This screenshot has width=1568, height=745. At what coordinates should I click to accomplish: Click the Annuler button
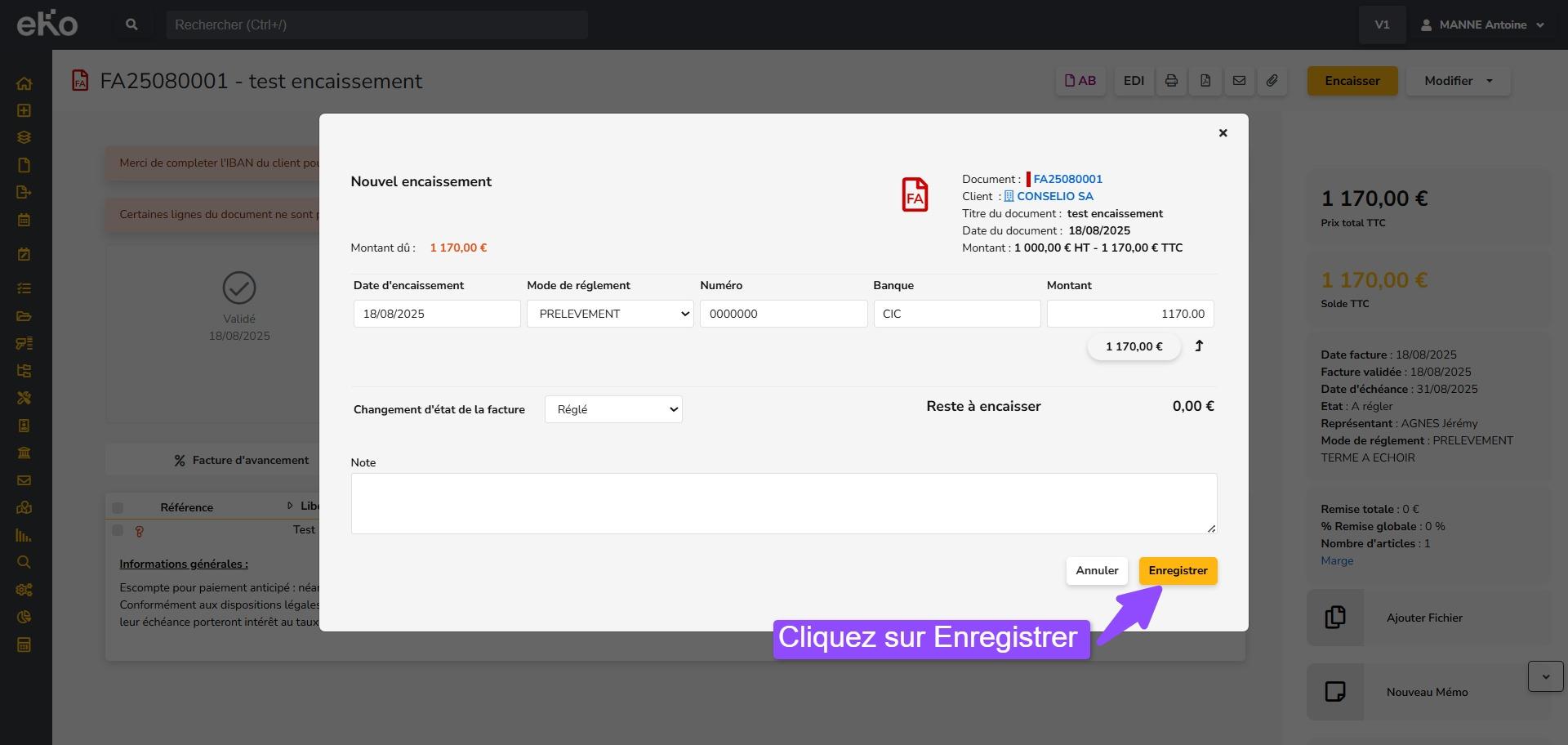[1097, 571]
